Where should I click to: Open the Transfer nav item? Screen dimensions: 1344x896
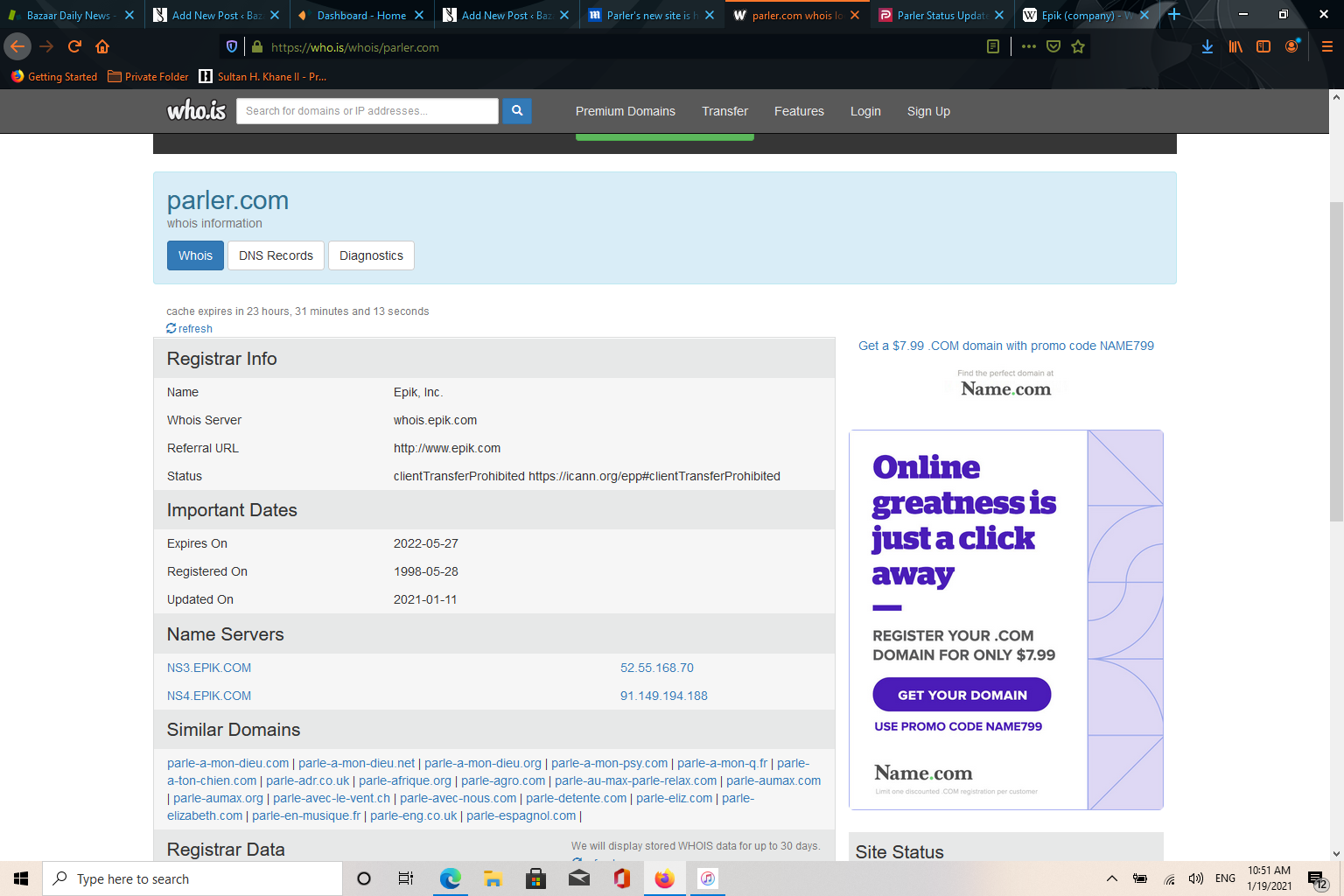(724, 111)
